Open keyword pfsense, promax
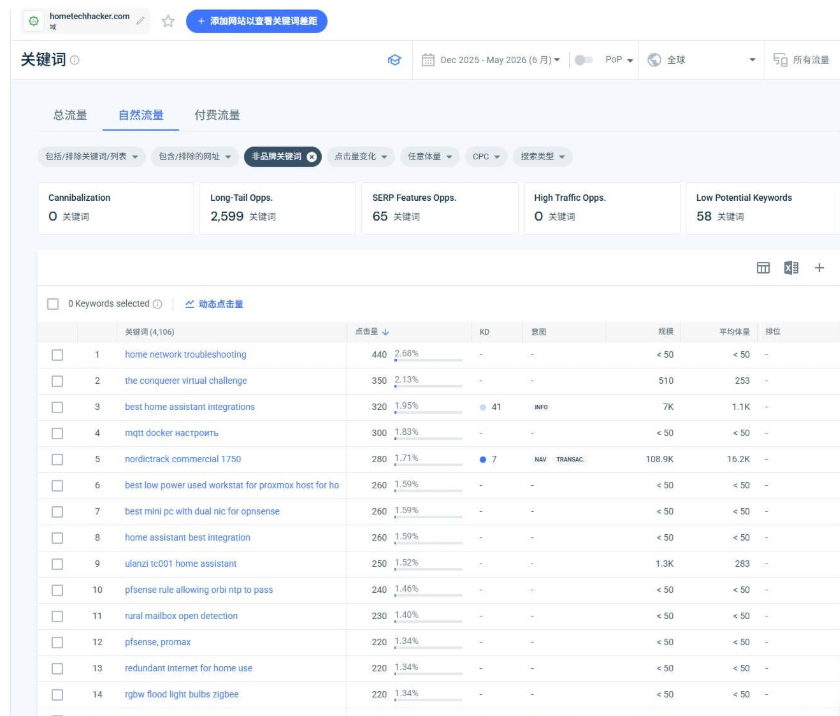 point(158,642)
